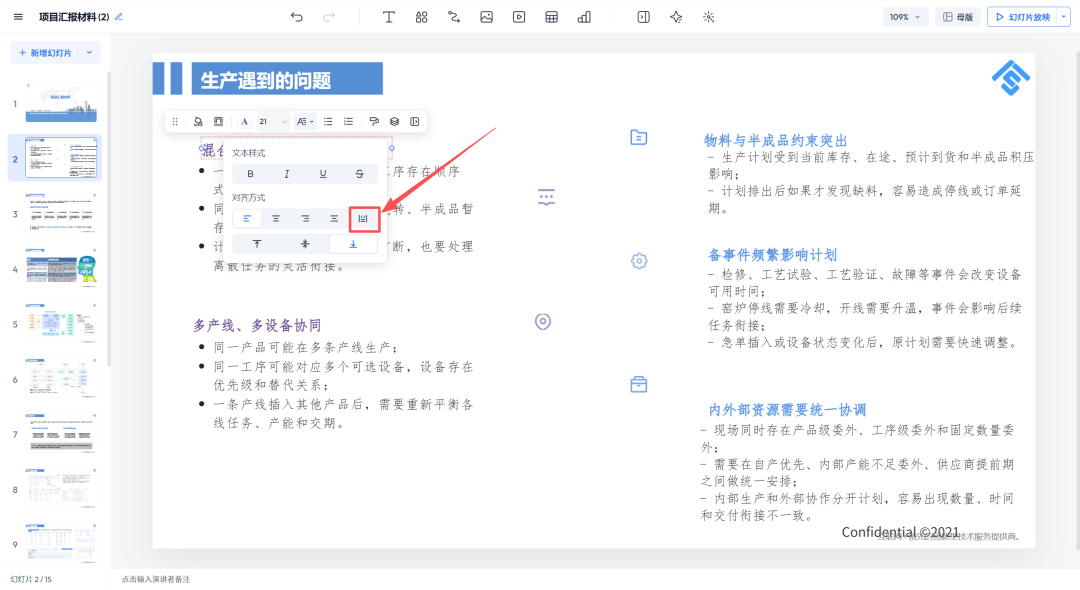Insert a text box
This screenshot has height=590, width=1080.
click(x=388, y=17)
